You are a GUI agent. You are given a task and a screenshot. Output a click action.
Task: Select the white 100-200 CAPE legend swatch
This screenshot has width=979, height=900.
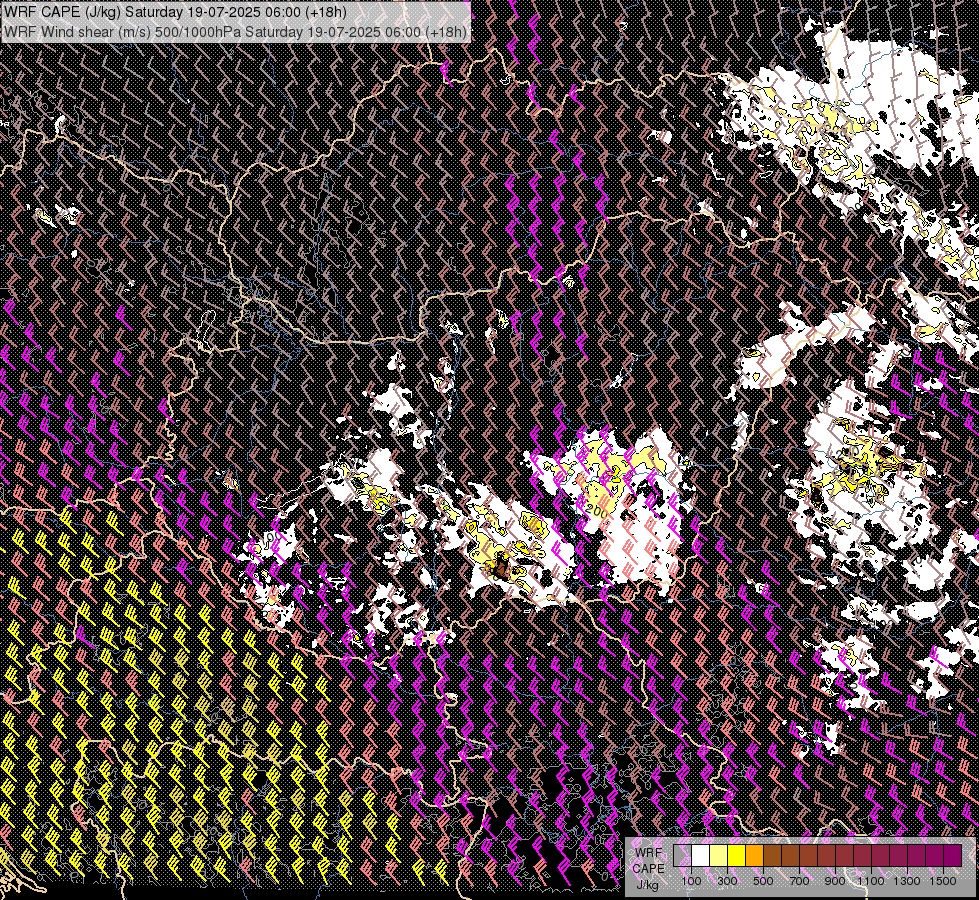tap(701, 856)
